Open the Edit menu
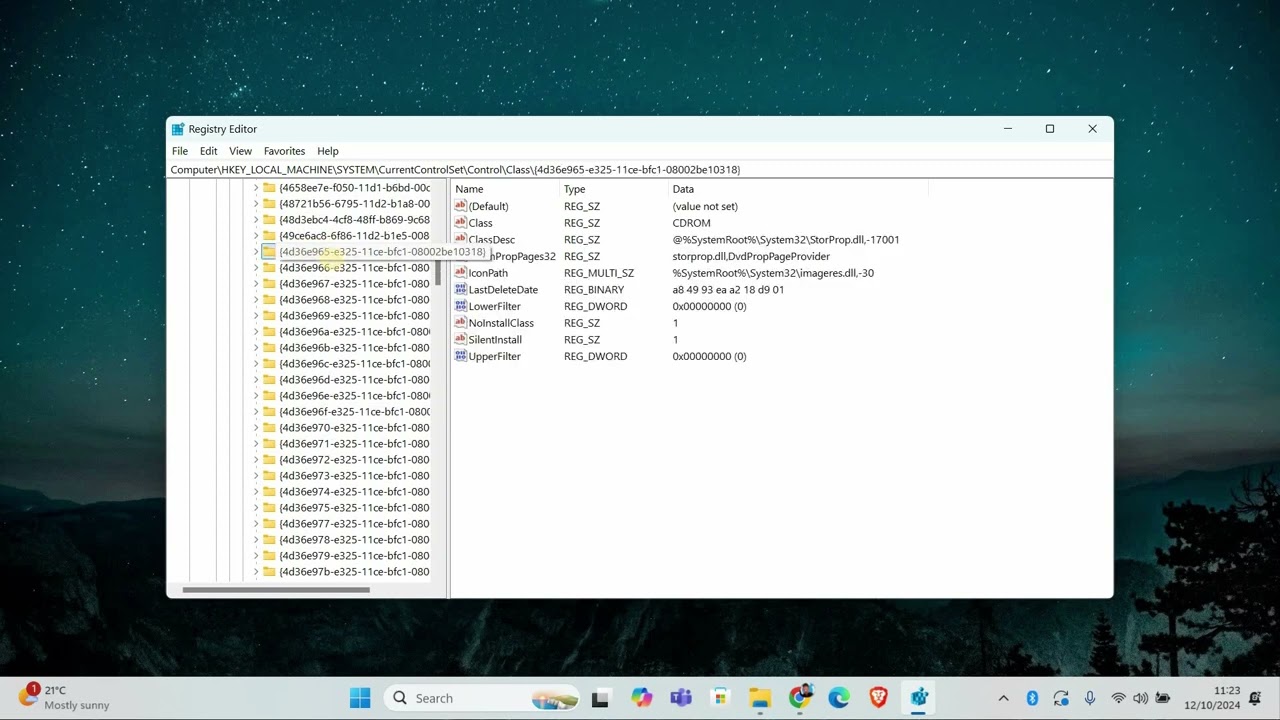1280x720 pixels. [208, 151]
